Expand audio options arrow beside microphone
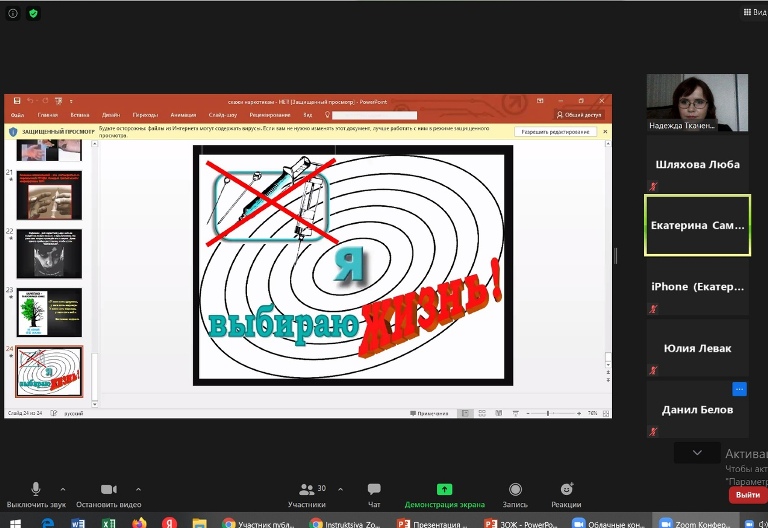 (x=66, y=489)
